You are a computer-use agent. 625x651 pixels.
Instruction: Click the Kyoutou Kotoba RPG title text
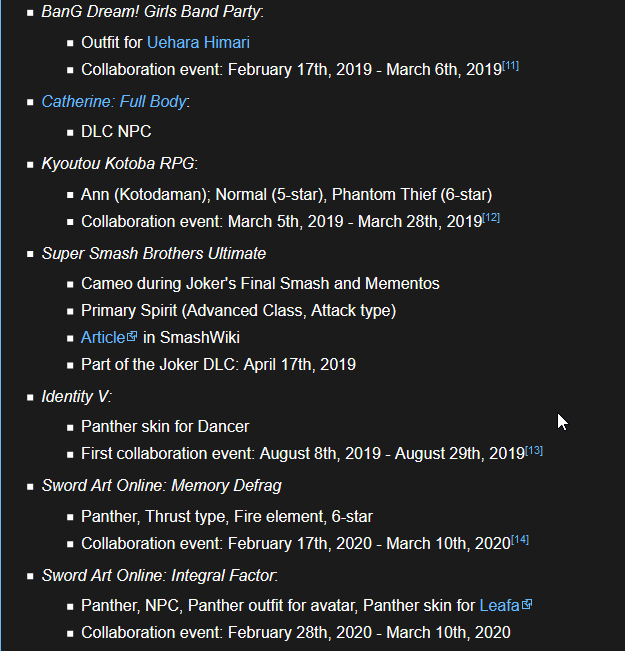point(119,163)
